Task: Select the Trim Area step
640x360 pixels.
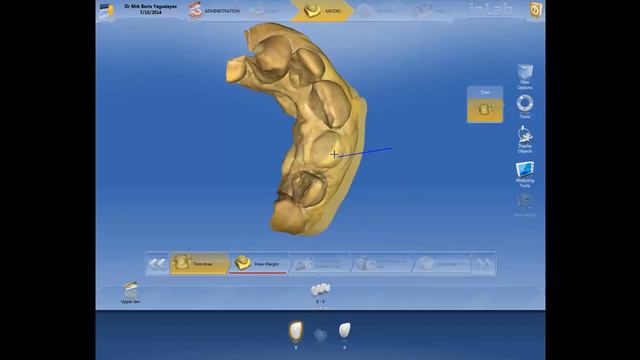Action: 199,264
